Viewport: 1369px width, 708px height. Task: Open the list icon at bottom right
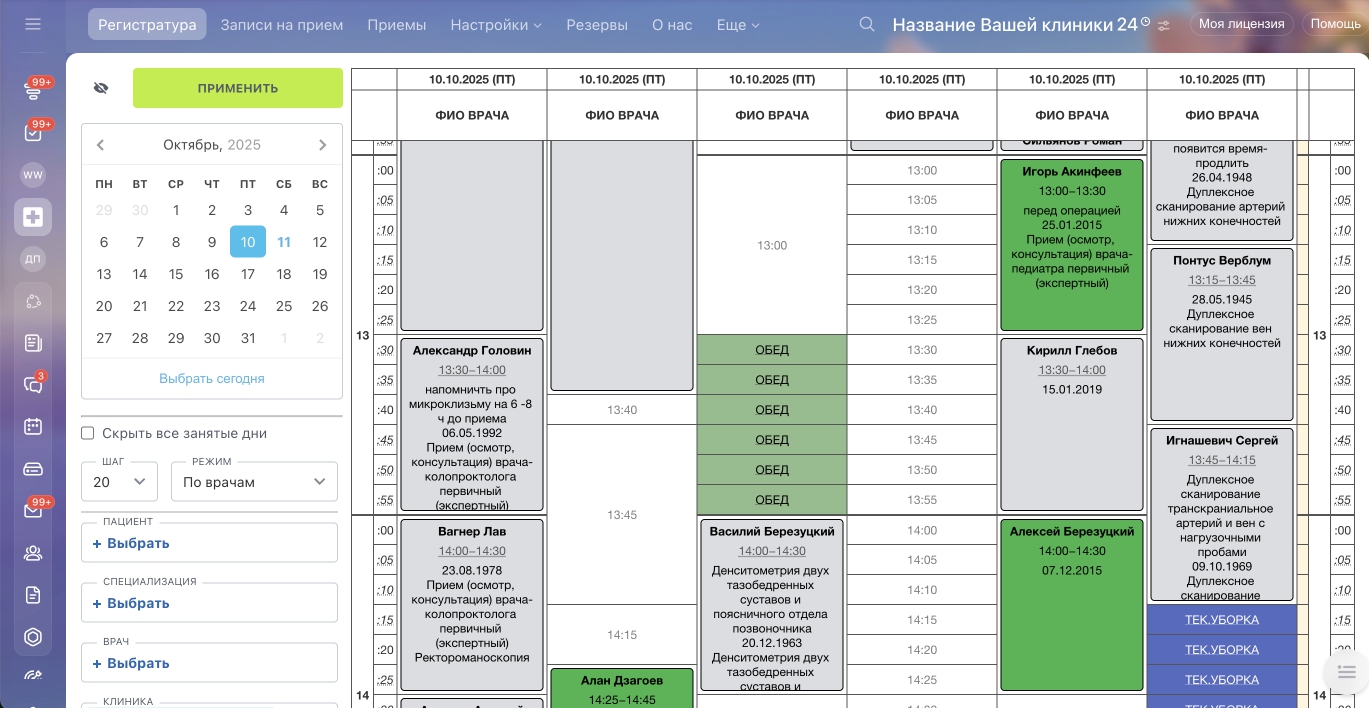point(1346,671)
